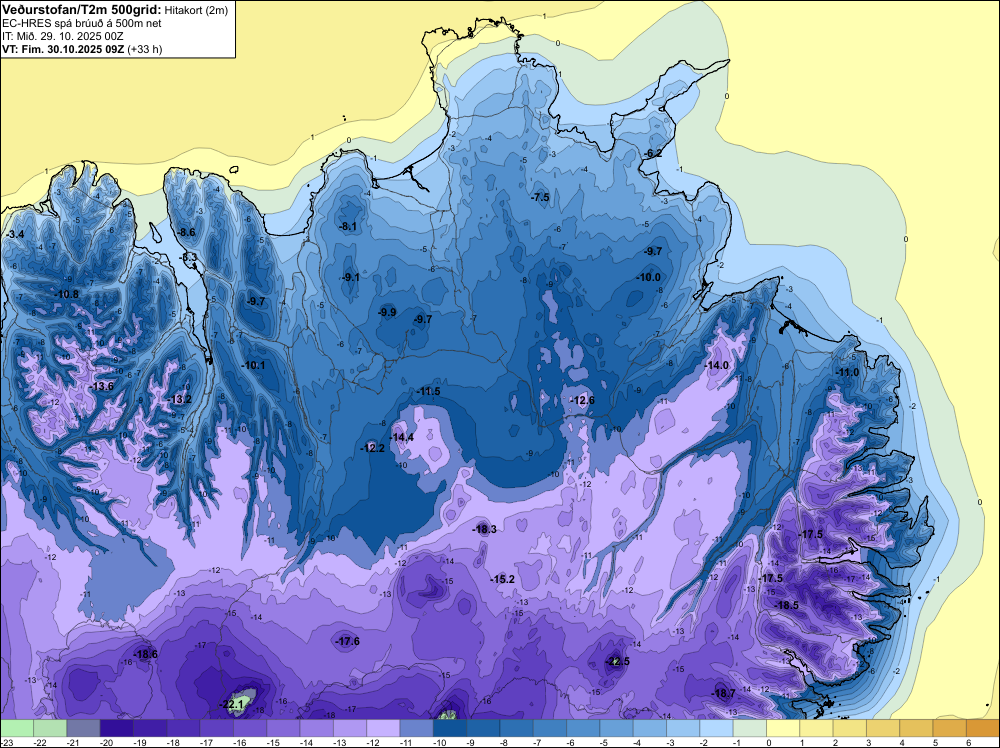
Task: Click the -10.1 temperature label
Action: (253, 365)
